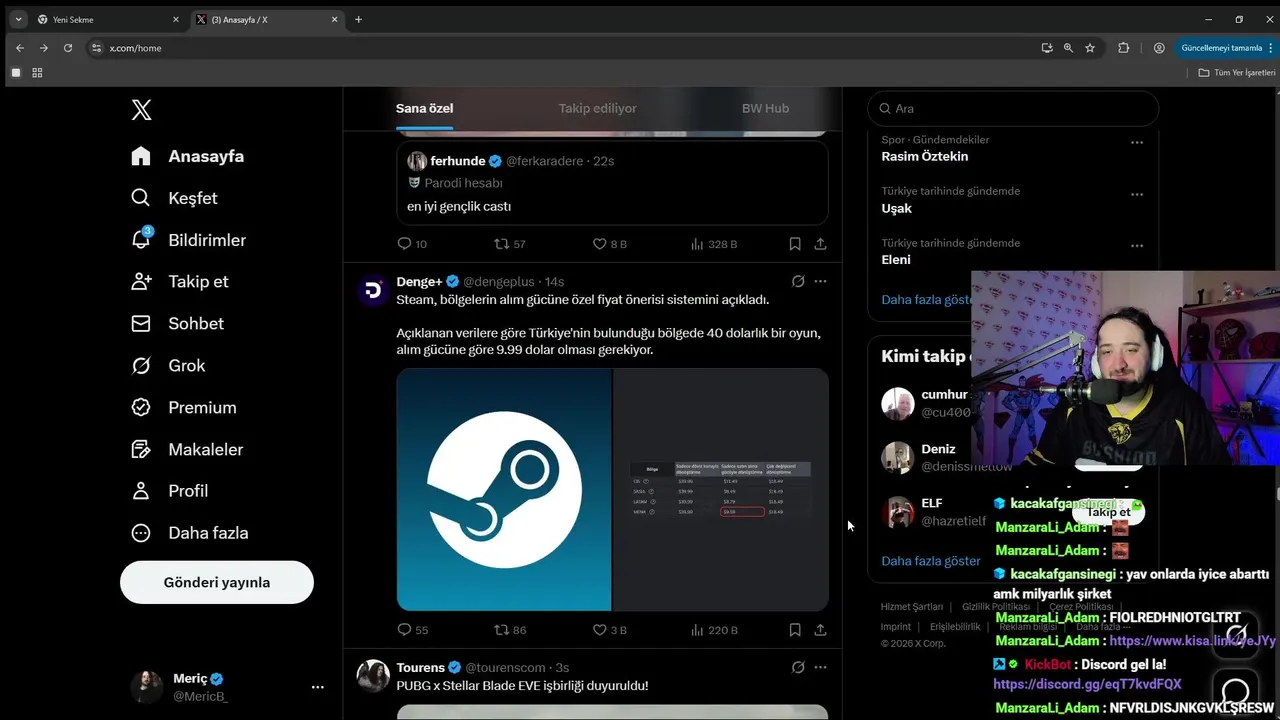1280x720 pixels.
Task: Open Grok from sidebar
Action: point(168,365)
